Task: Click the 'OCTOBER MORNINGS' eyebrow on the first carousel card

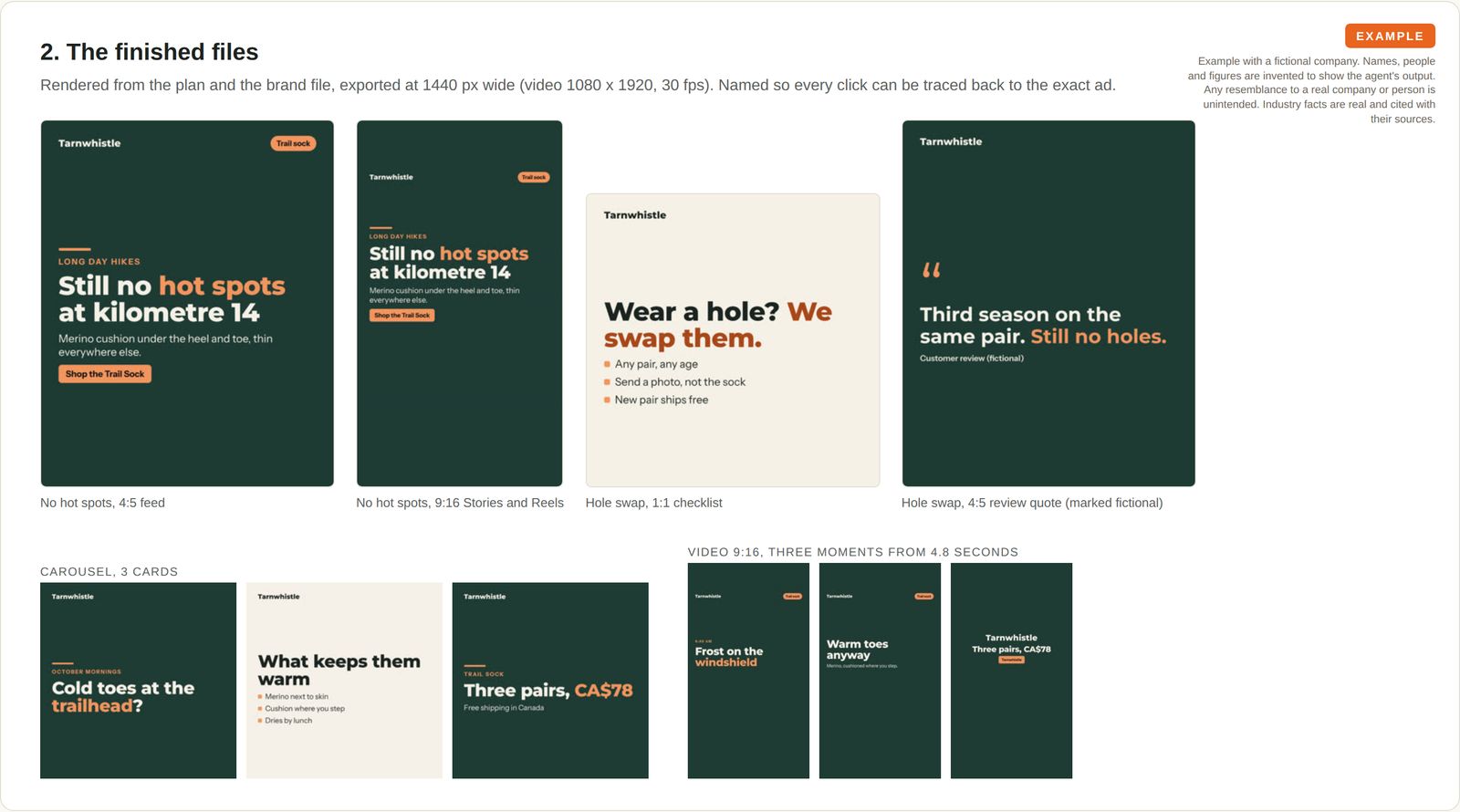Action: [x=87, y=671]
